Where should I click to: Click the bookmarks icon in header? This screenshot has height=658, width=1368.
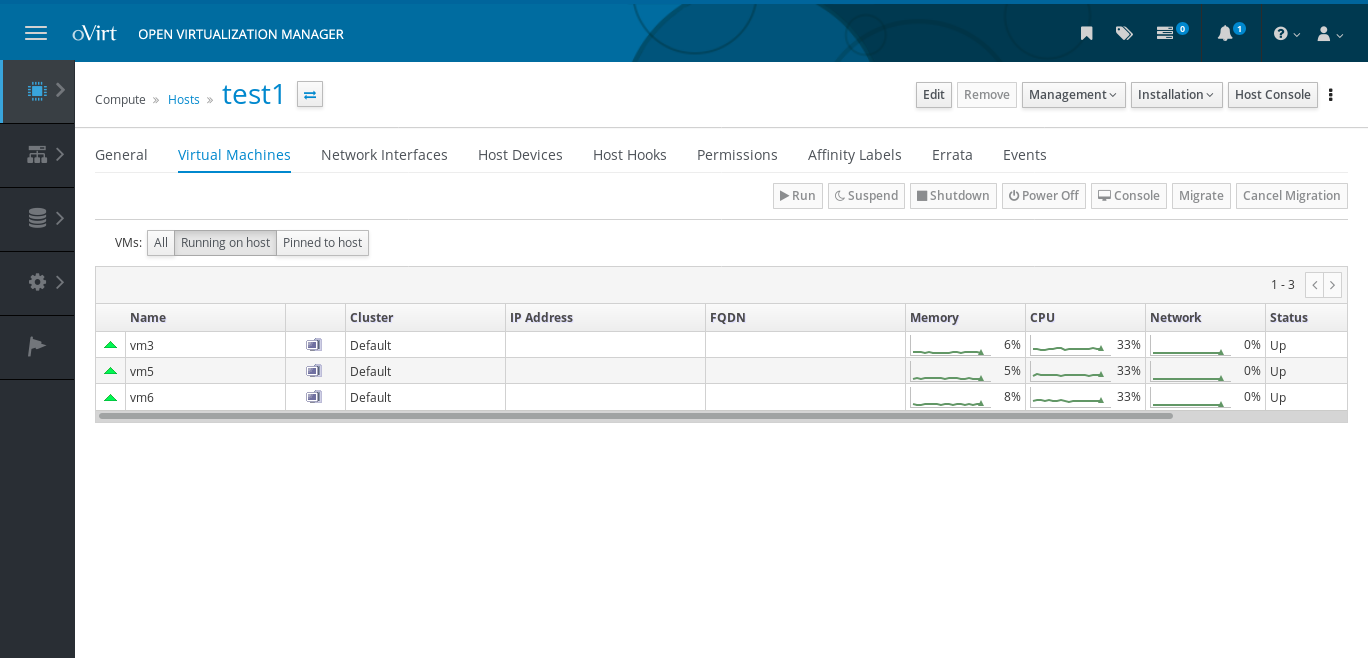click(x=1087, y=33)
